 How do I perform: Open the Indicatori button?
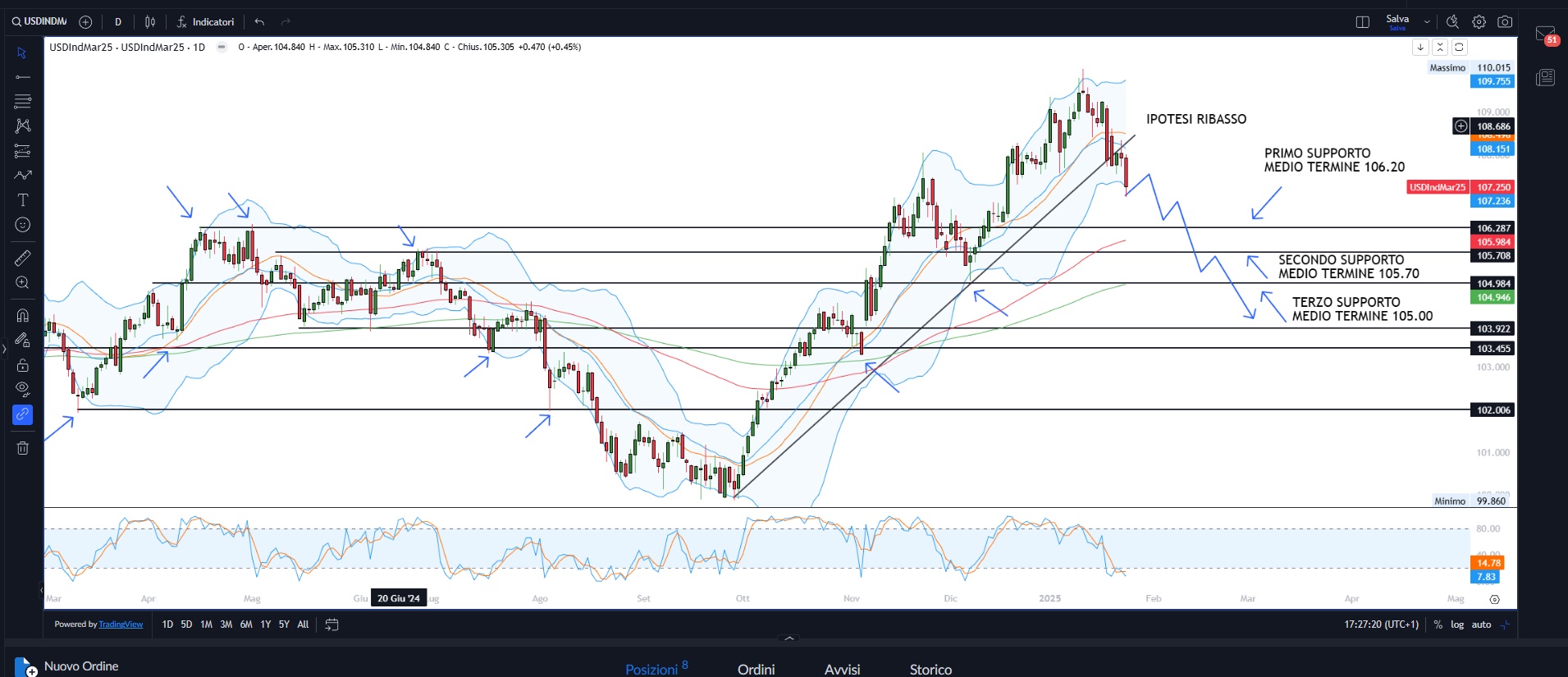(x=205, y=22)
